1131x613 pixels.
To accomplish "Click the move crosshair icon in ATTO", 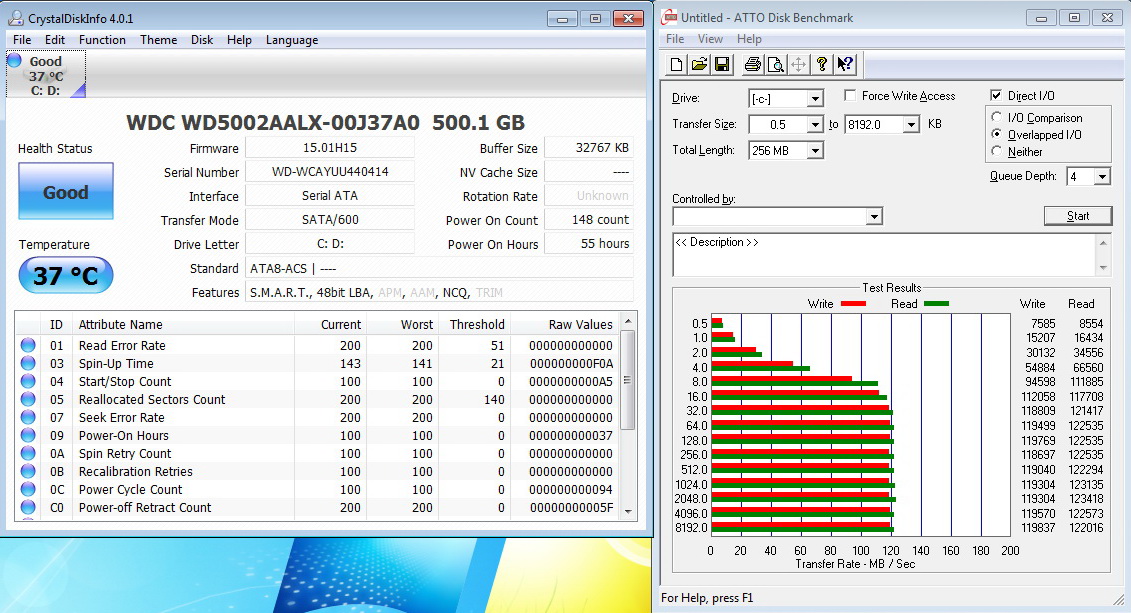I will pyautogui.click(x=798, y=65).
